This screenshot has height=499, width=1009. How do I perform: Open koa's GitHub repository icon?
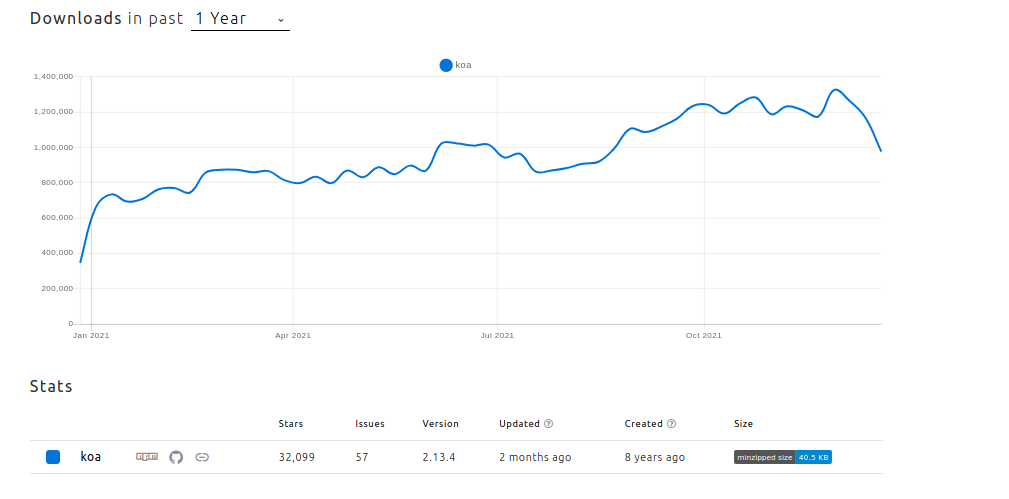pyautogui.click(x=176, y=457)
